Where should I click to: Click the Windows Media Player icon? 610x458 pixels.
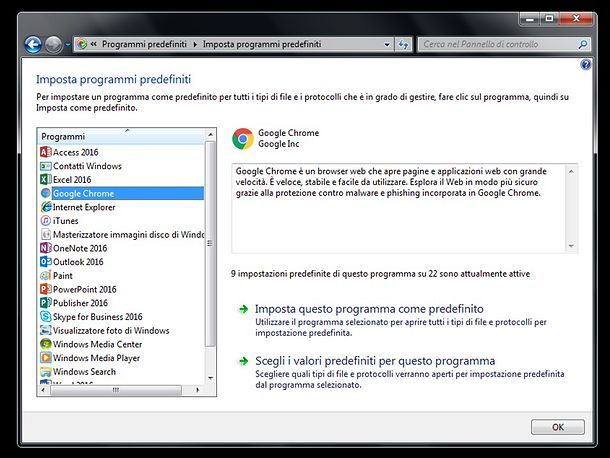point(46,358)
